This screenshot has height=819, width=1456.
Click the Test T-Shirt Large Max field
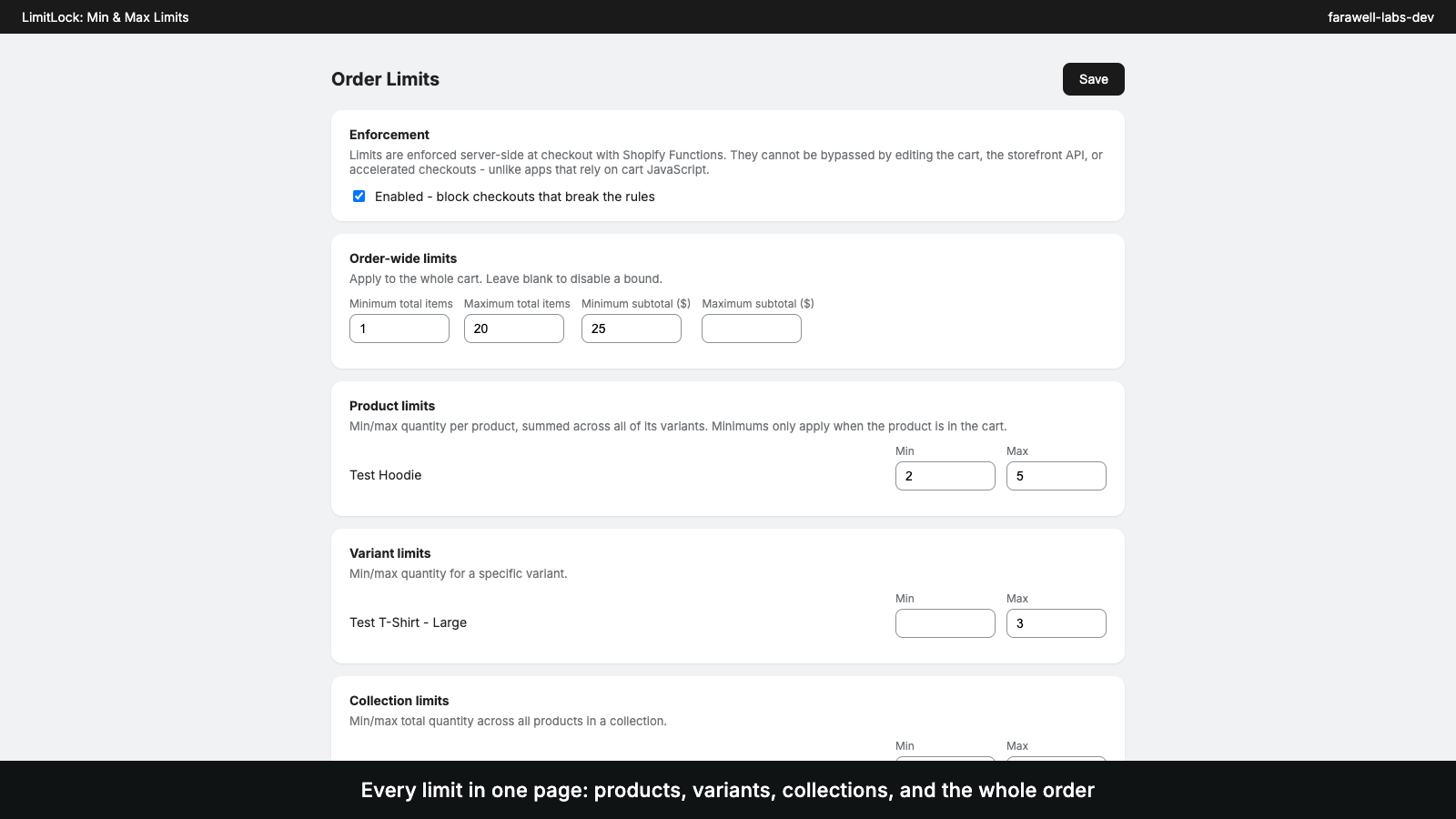point(1057,623)
